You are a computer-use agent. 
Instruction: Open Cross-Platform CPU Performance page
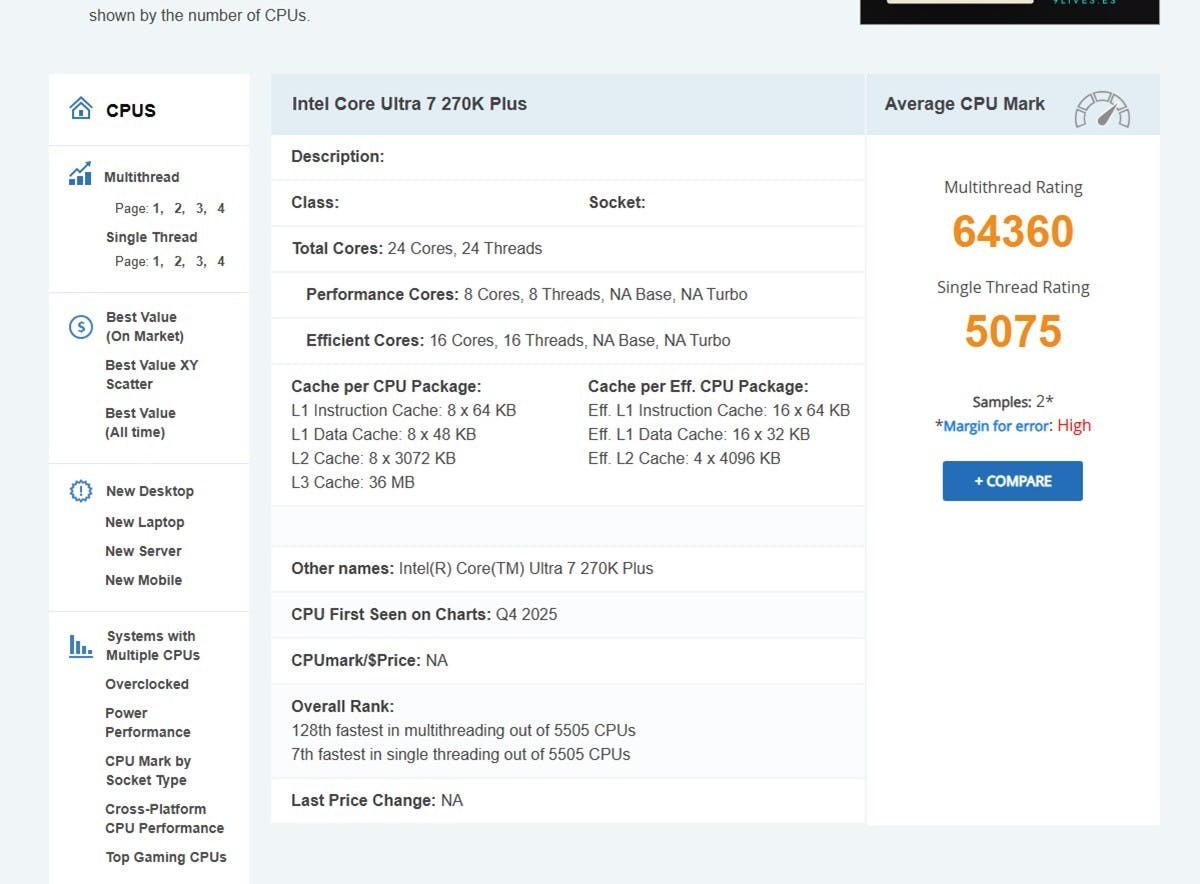pos(164,818)
